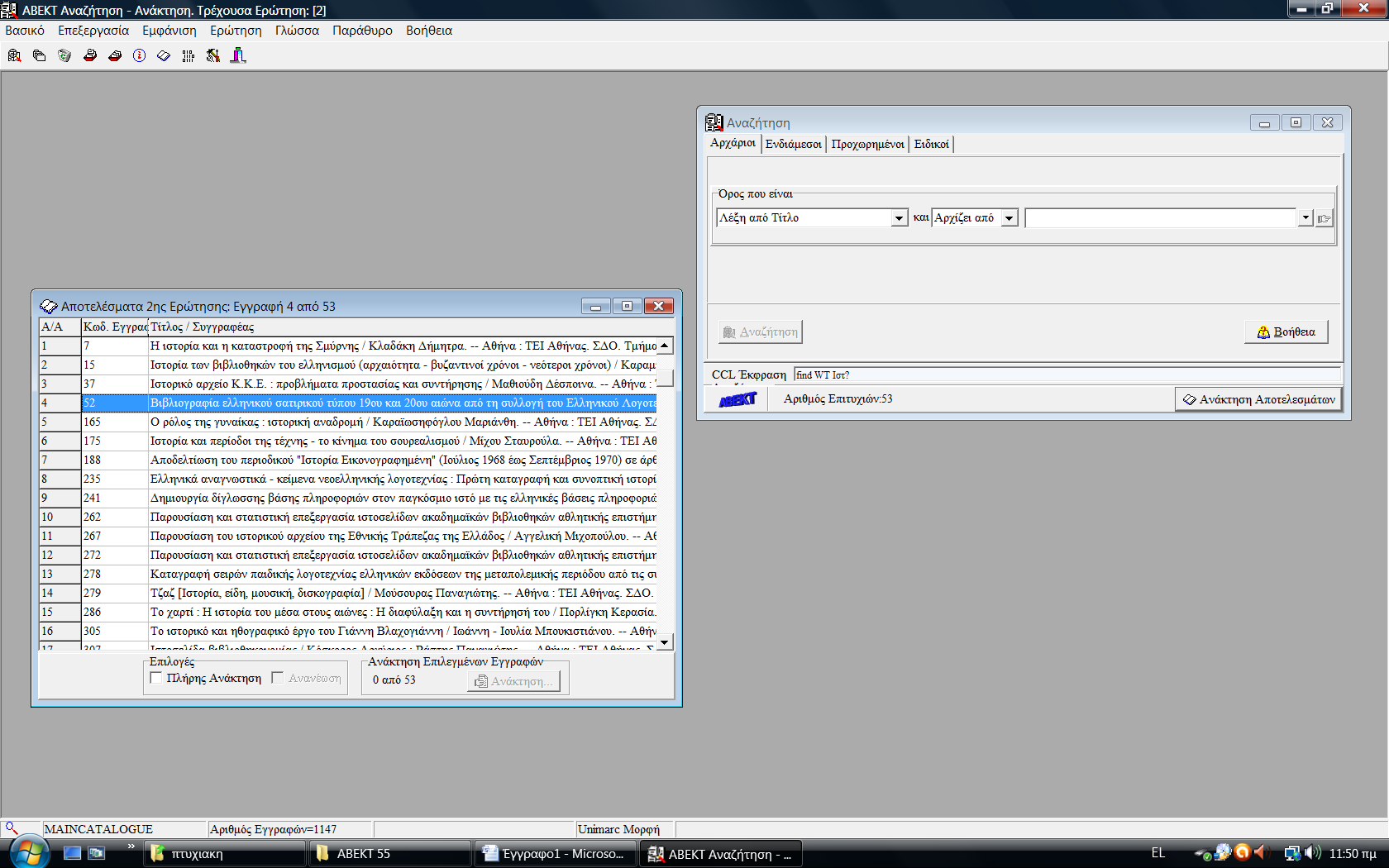Click the first red card tray icon
Viewport: 1389px width, 868px height.
89,55
